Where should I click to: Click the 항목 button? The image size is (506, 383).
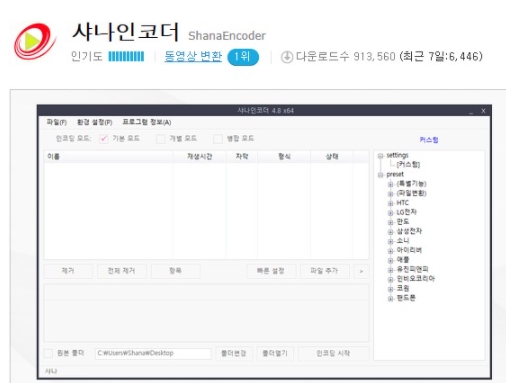click(176, 271)
